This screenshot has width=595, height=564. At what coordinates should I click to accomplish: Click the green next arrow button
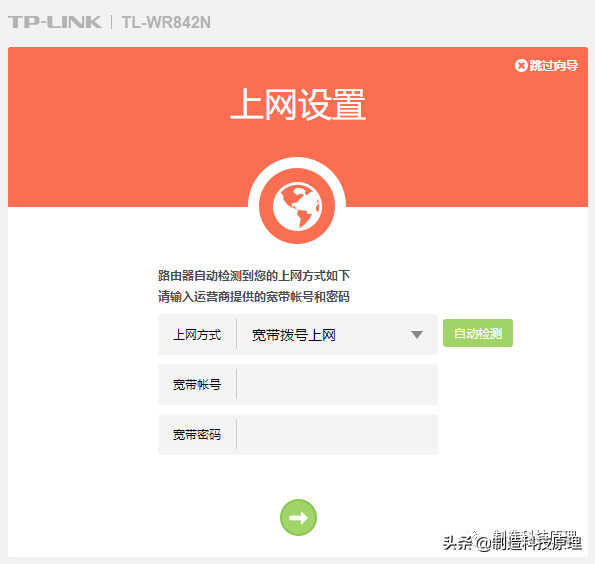(x=298, y=517)
